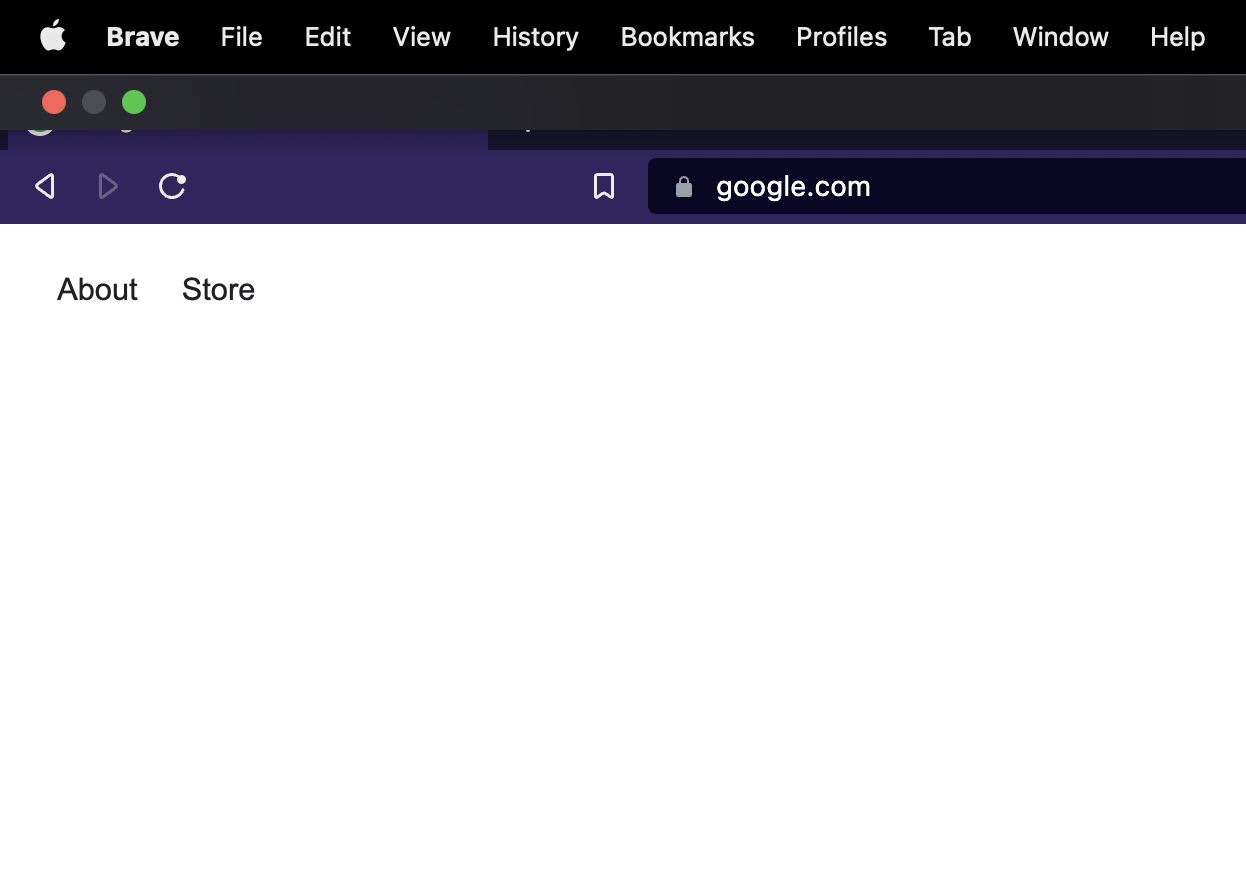Open Google's Store page

tap(218, 289)
